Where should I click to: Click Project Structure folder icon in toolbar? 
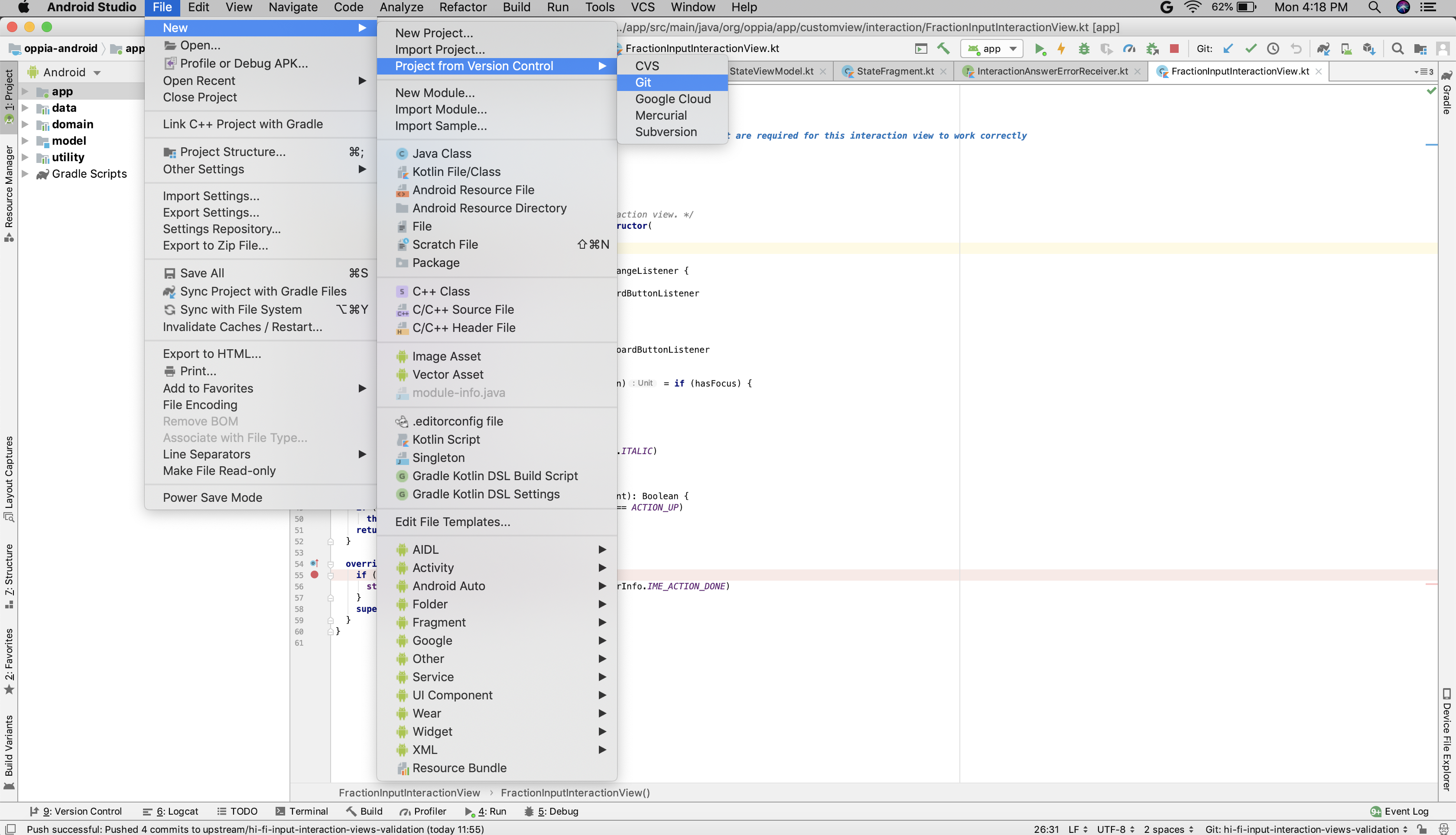coord(1420,49)
